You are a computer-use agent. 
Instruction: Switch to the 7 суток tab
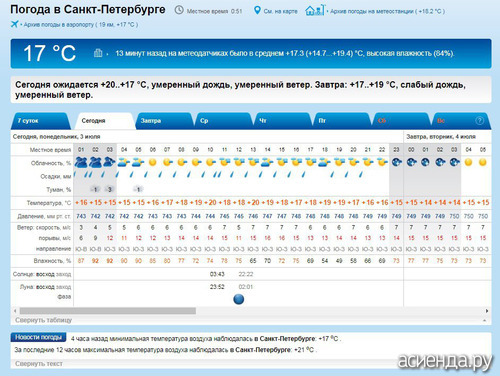41,121
